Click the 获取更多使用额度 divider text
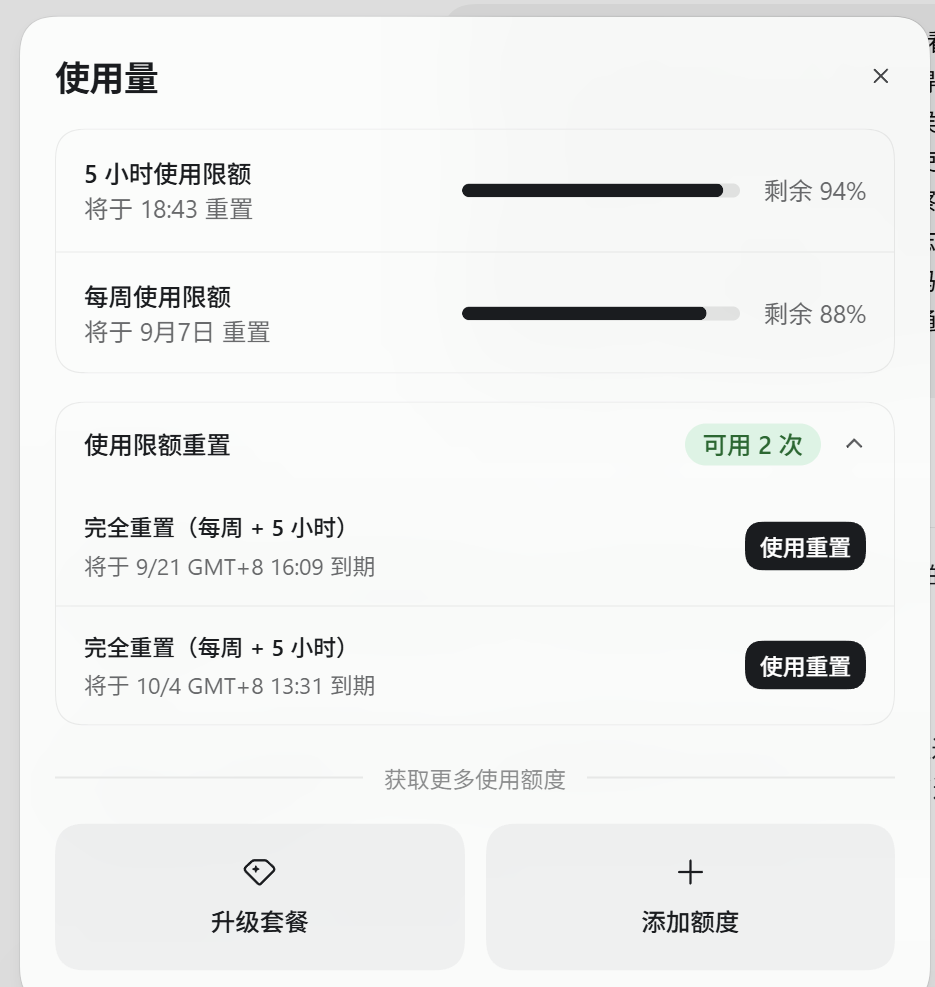This screenshot has width=935, height=987. 475,779
